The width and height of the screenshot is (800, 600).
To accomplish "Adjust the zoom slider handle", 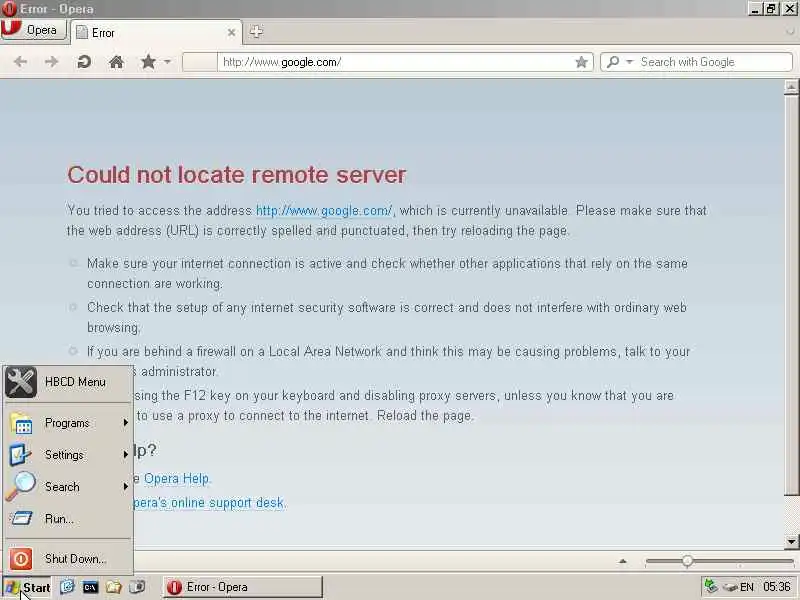I will click(x=687, y=561).
